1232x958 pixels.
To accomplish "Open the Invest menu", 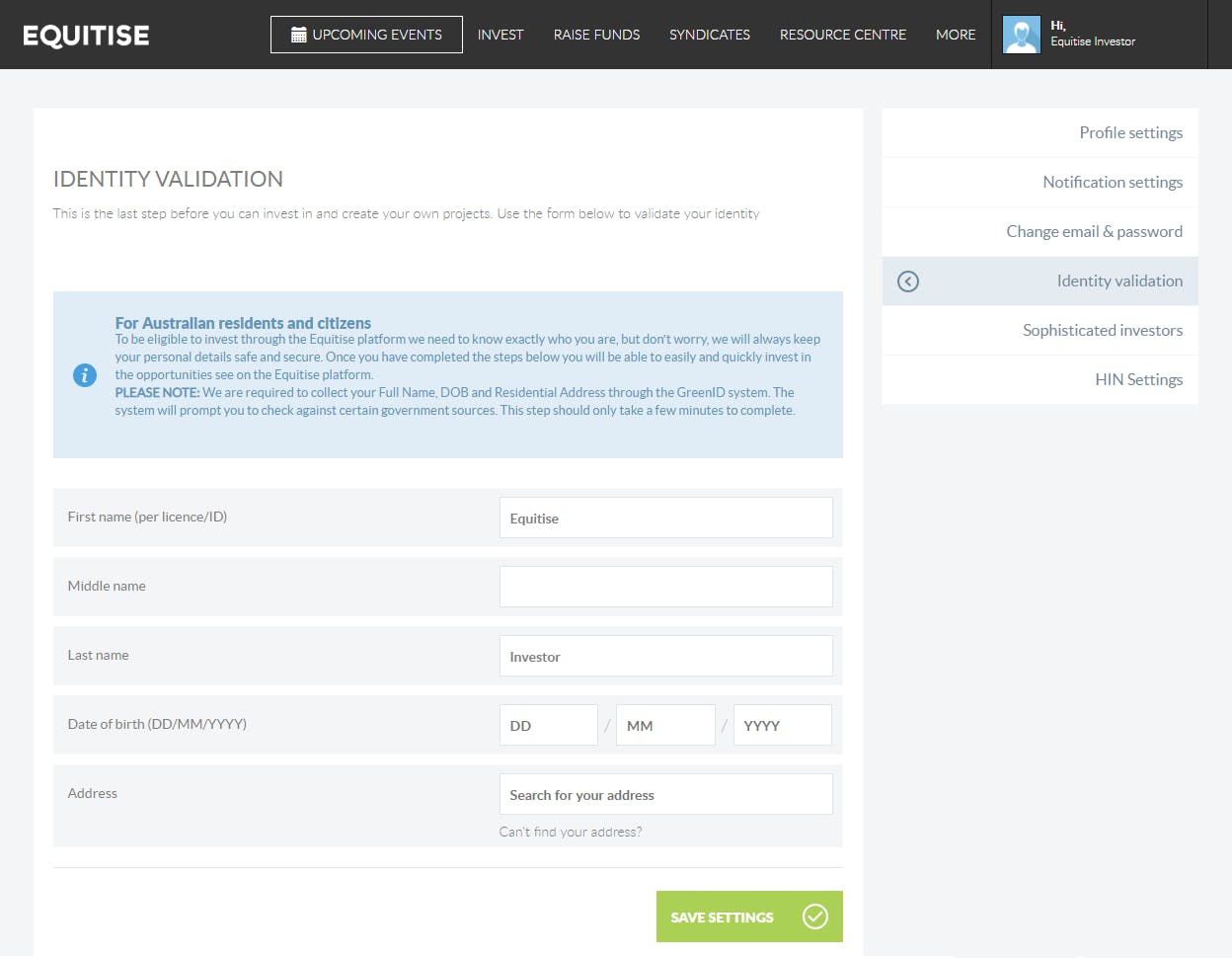I will pos(500,35).
